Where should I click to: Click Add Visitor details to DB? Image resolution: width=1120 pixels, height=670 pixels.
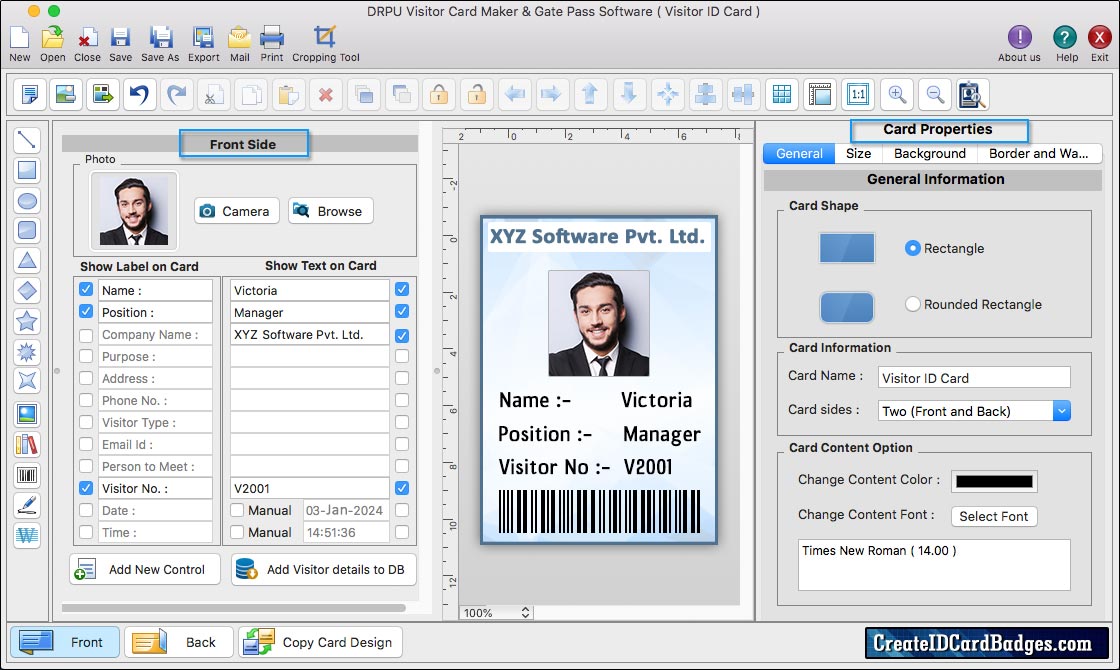point(324,569)
